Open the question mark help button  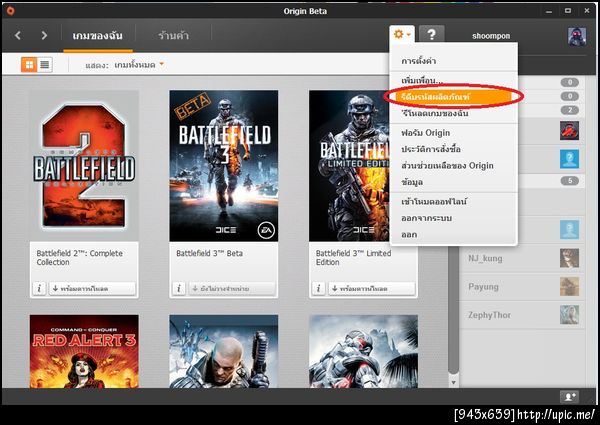pyautogui.click(x=431, y=34)
